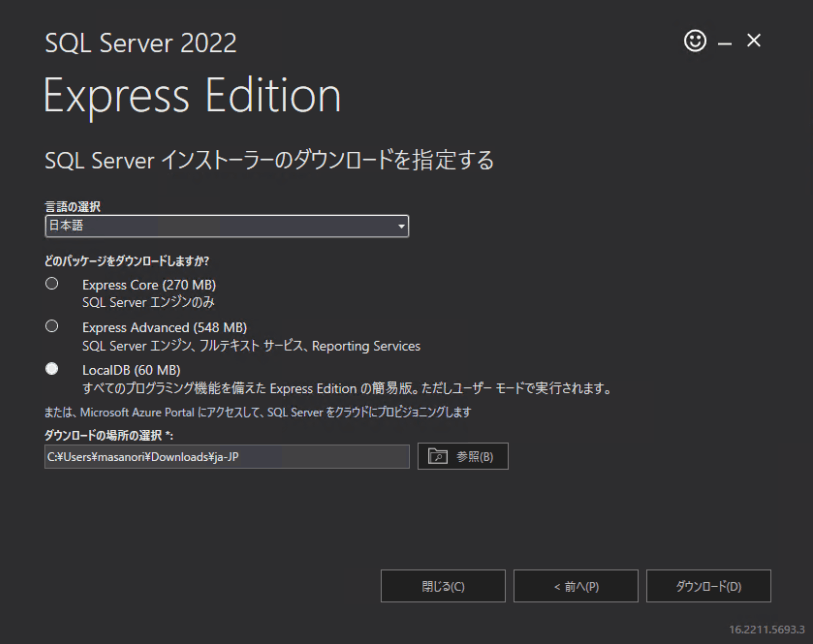
Task: Click the < 前へ(P) button
Action: [x=576, y=586]
